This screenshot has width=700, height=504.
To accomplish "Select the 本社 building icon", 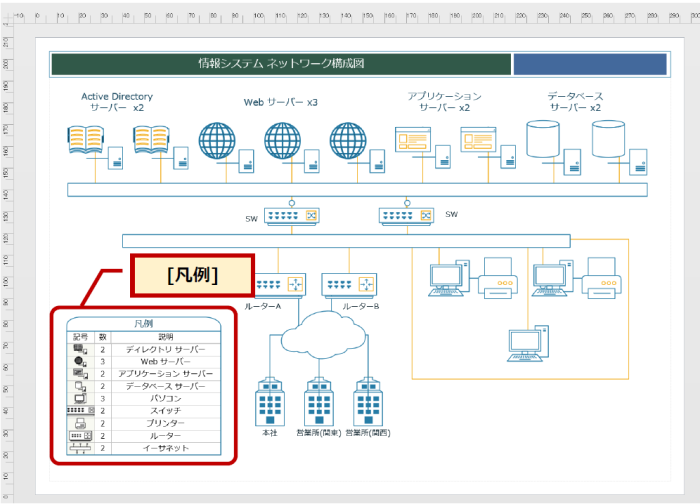I will point(270,404).
